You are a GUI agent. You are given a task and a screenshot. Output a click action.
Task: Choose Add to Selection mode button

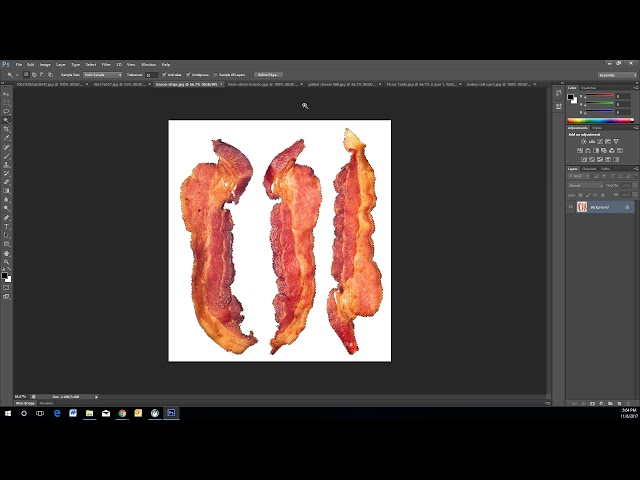[34, 75]
